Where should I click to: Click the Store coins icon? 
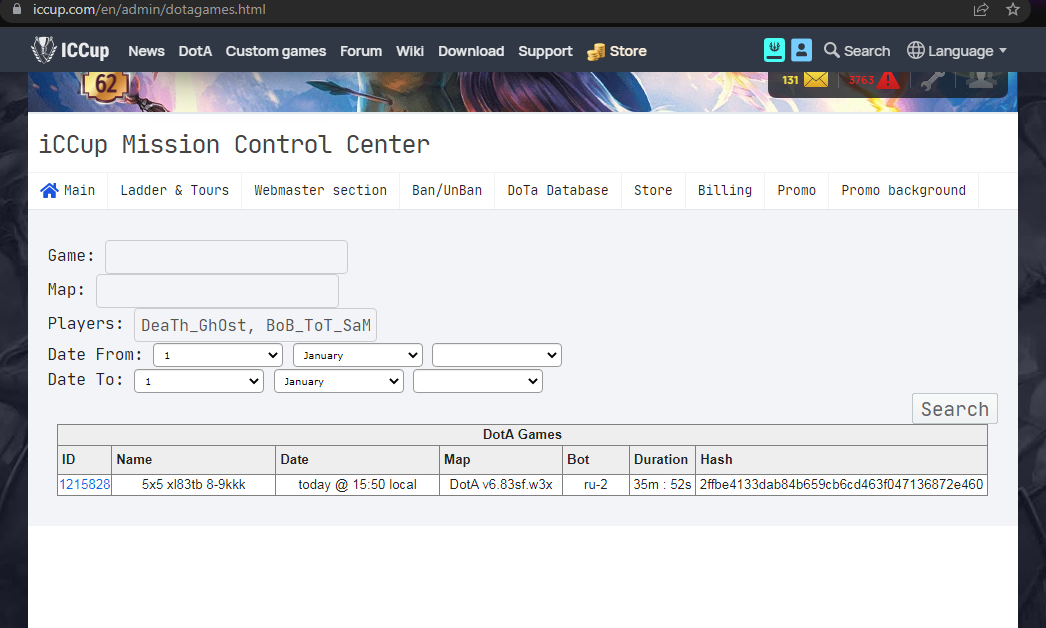tap(596, 51)
